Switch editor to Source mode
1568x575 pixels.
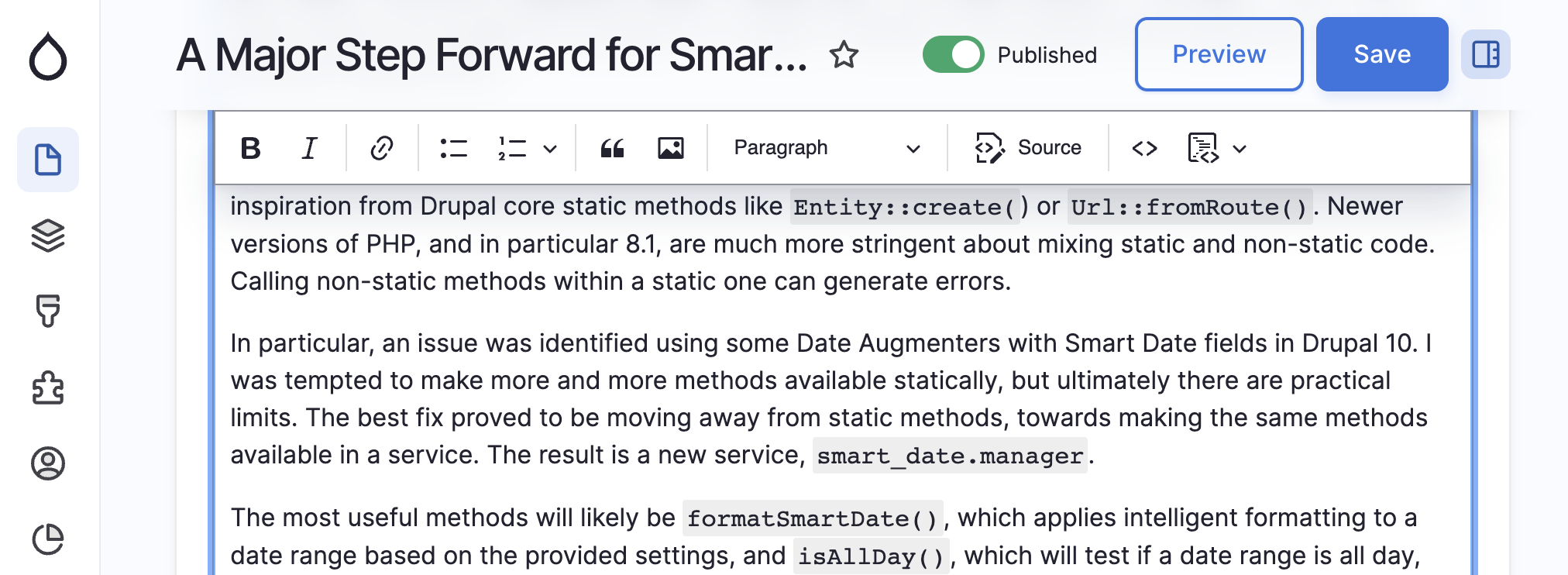coord(1028,148)
